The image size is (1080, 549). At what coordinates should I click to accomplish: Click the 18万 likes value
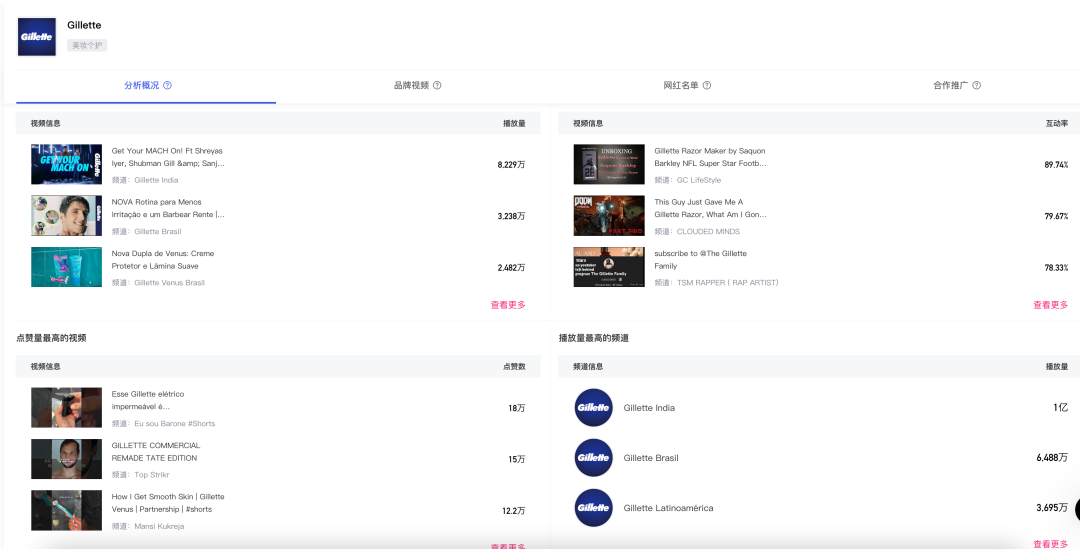point(517,408)
